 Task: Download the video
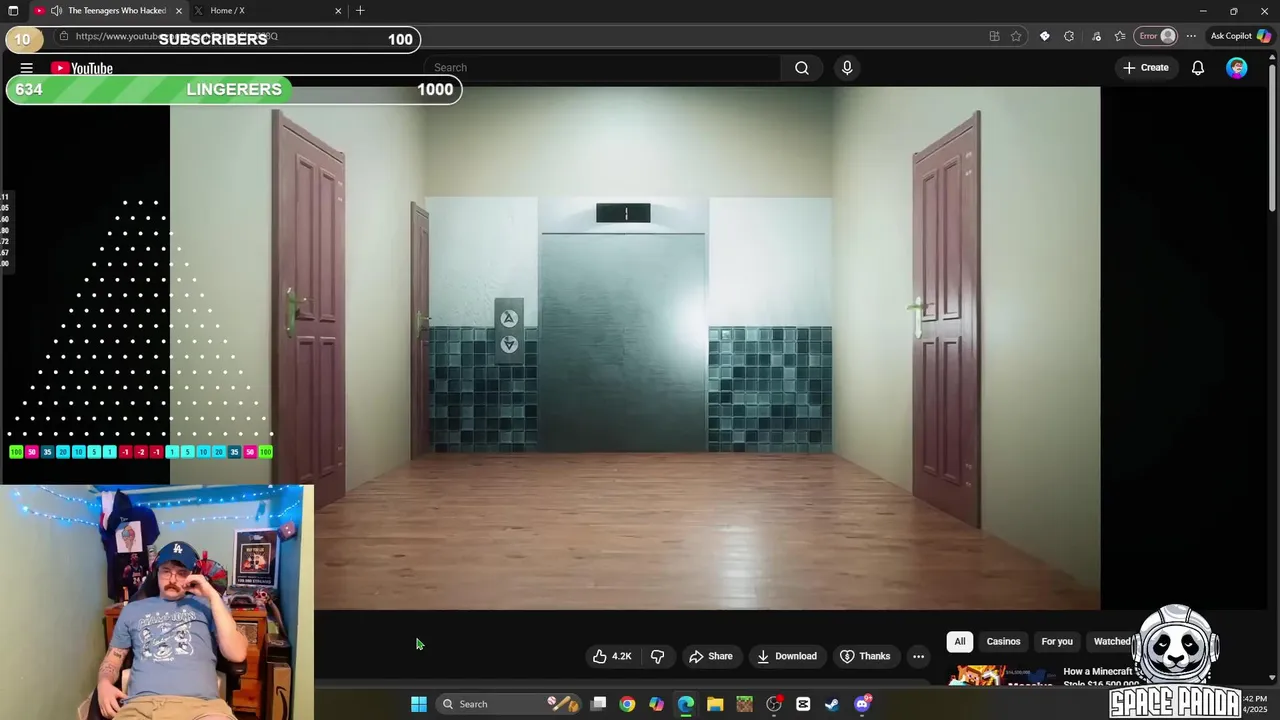(787, 656)
